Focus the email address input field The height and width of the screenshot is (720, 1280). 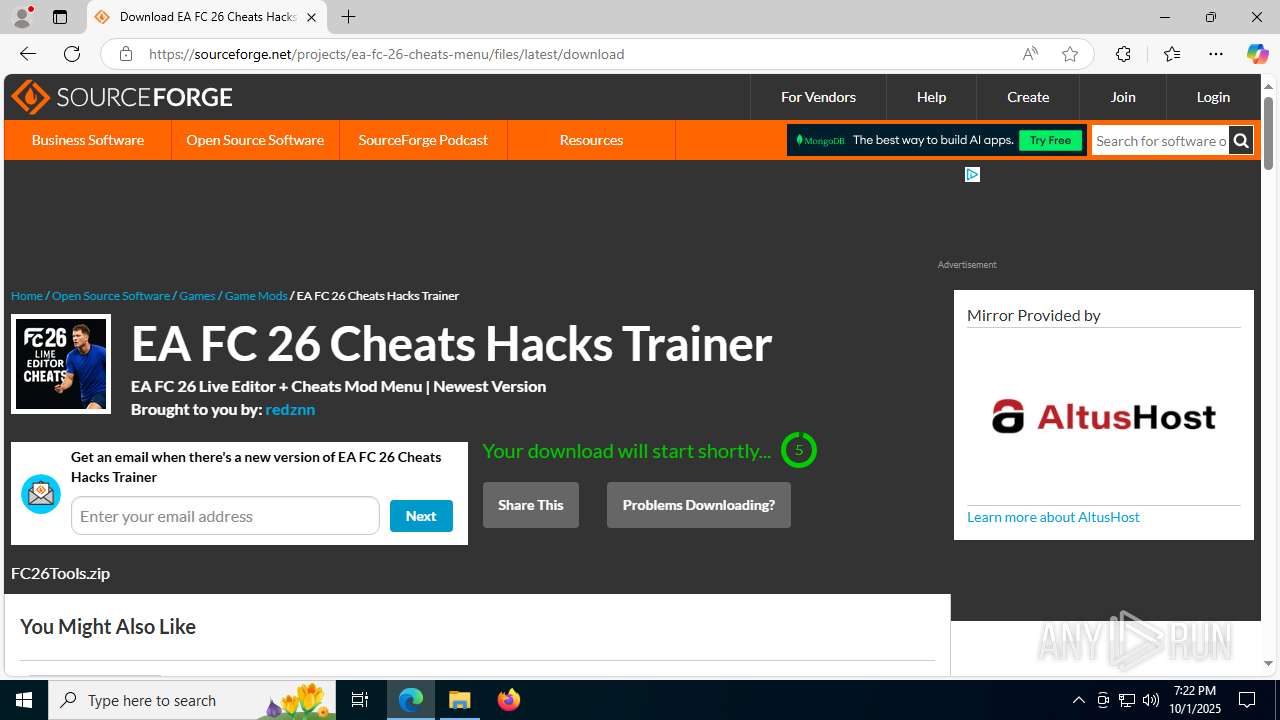pos(225,516)
